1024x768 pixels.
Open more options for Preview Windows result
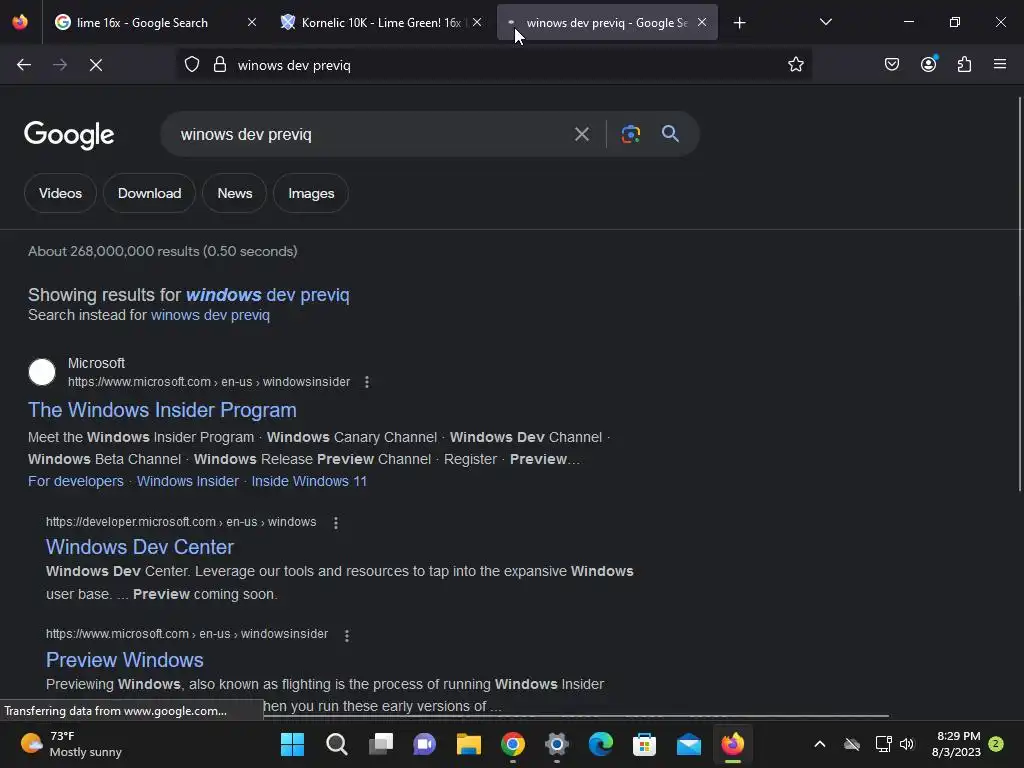coord(347,635)
